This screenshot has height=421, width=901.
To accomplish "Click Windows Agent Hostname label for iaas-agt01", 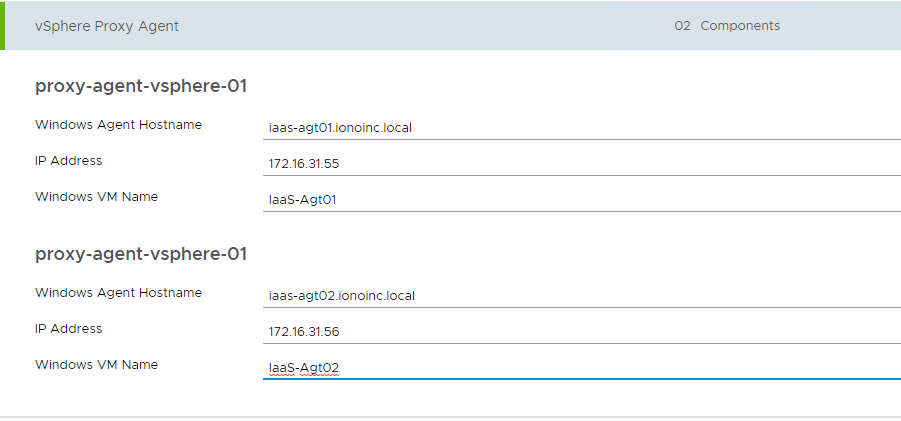I will [x=118, y=125].
